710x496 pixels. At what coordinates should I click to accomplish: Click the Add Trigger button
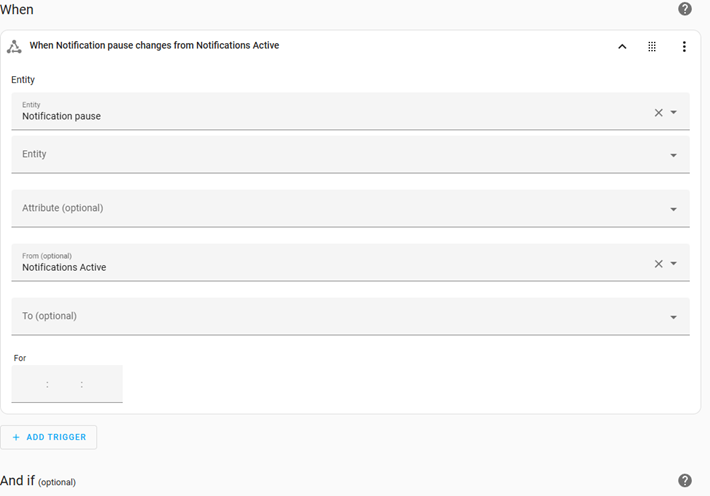49,437
